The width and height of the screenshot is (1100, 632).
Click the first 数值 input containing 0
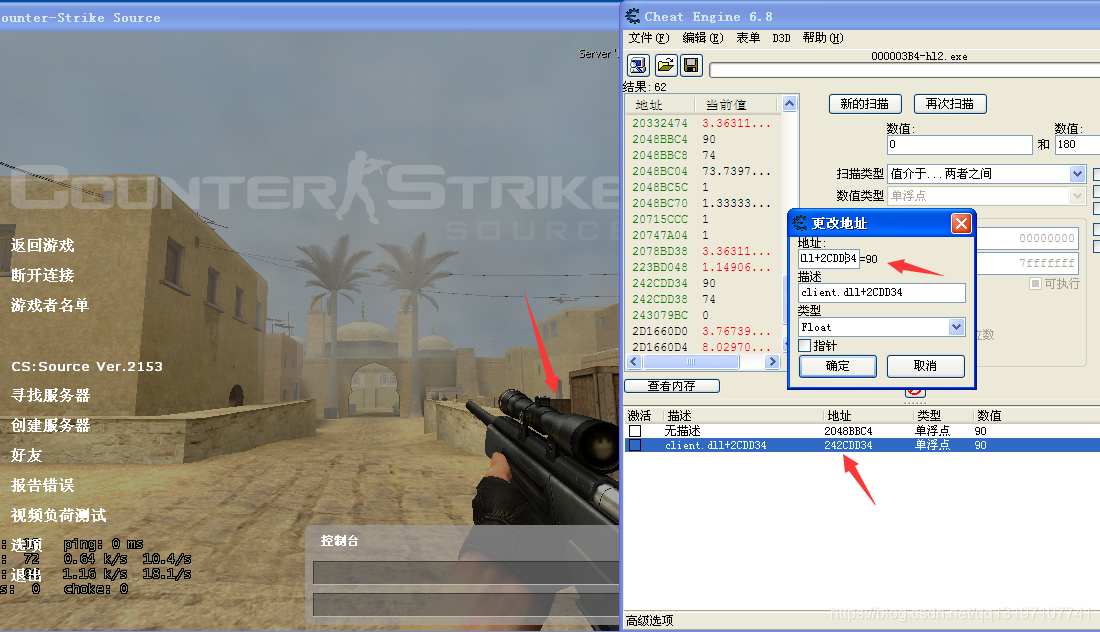click(960, 144)
